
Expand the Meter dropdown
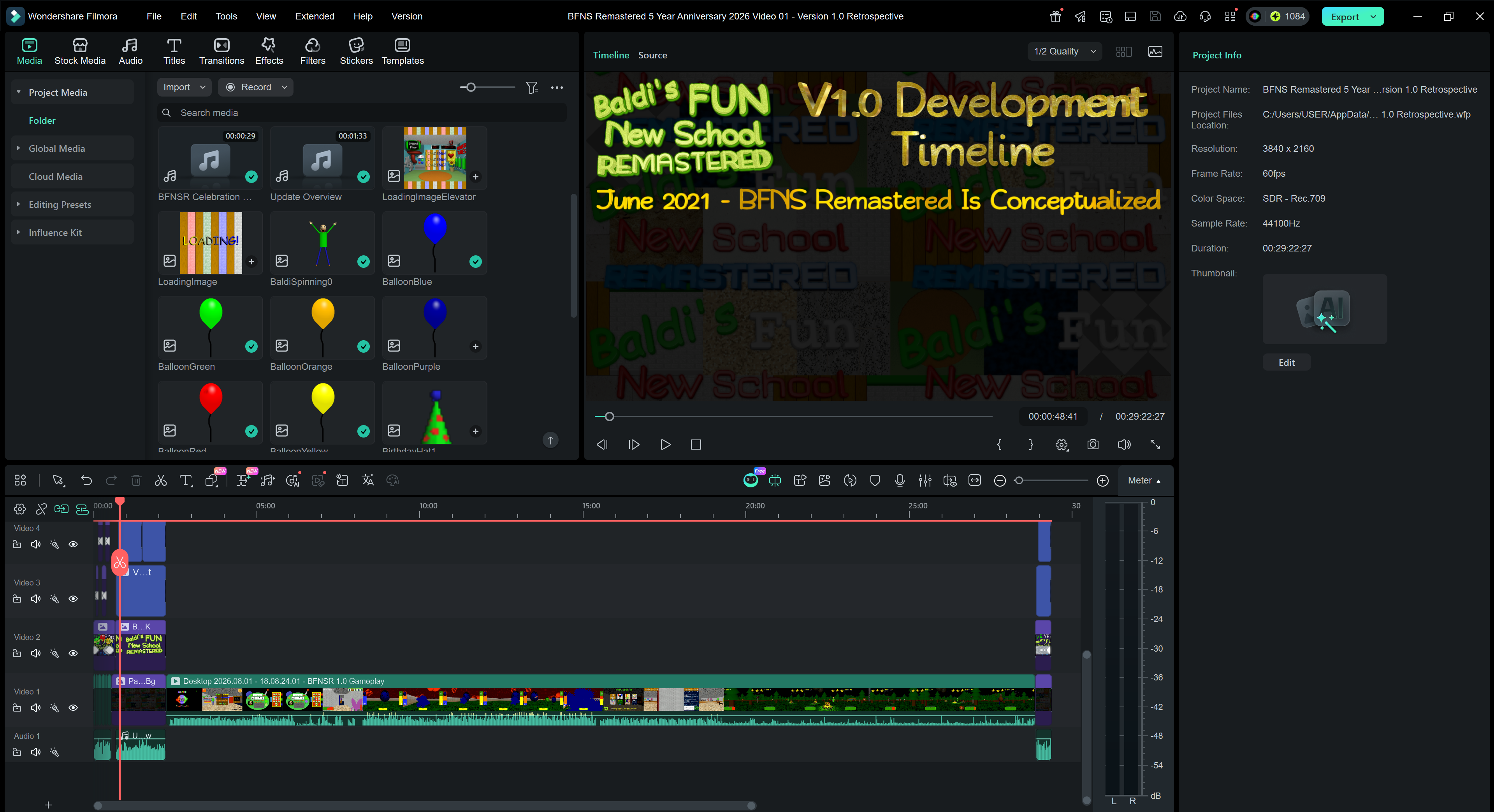[1144, 480]
